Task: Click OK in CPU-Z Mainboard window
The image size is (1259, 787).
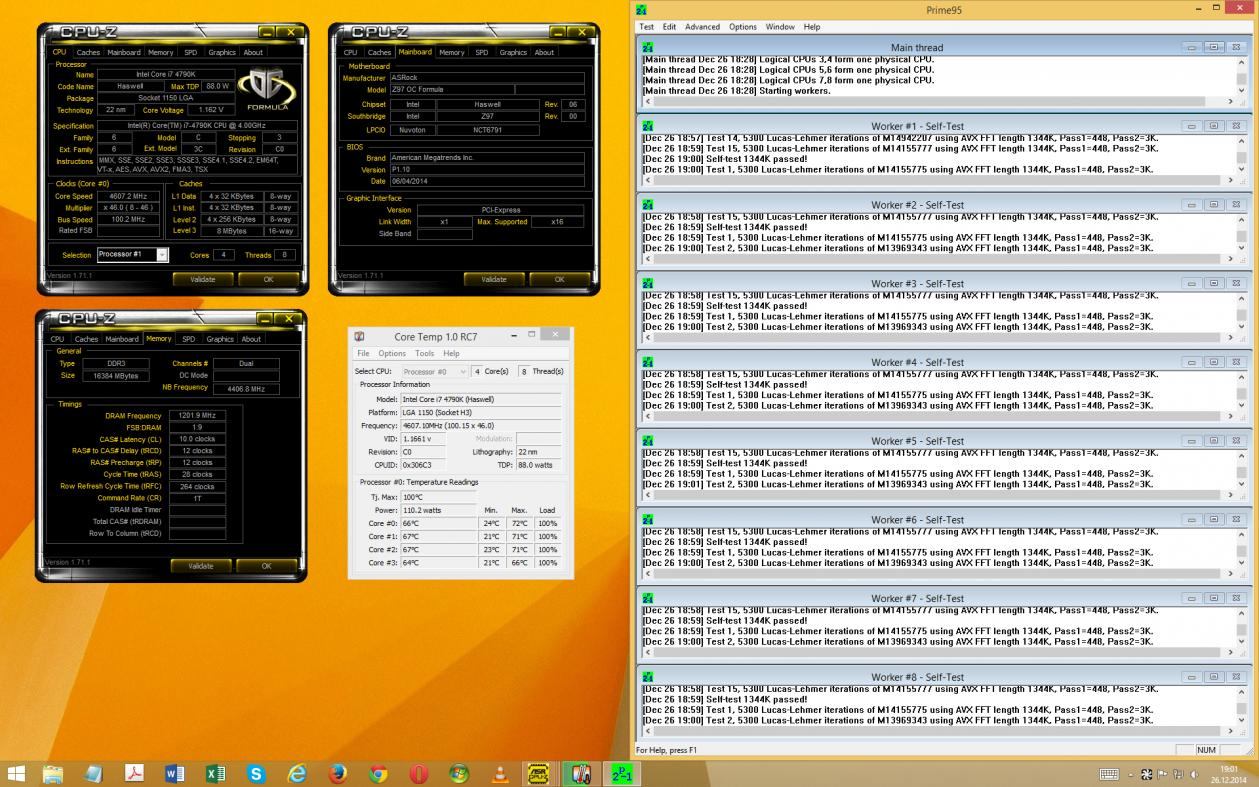Action: (x=559, y=279)
